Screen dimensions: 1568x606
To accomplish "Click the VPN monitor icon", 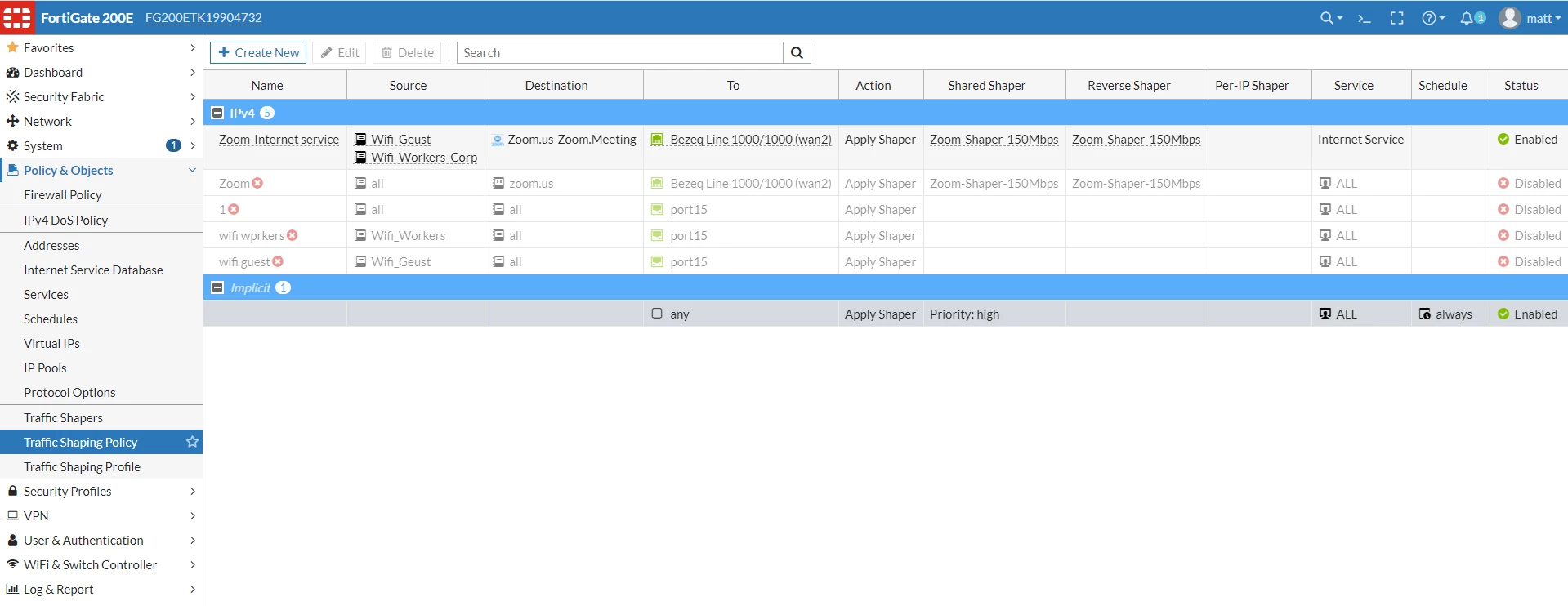I will pyautogui.click(x=12, y=515).
